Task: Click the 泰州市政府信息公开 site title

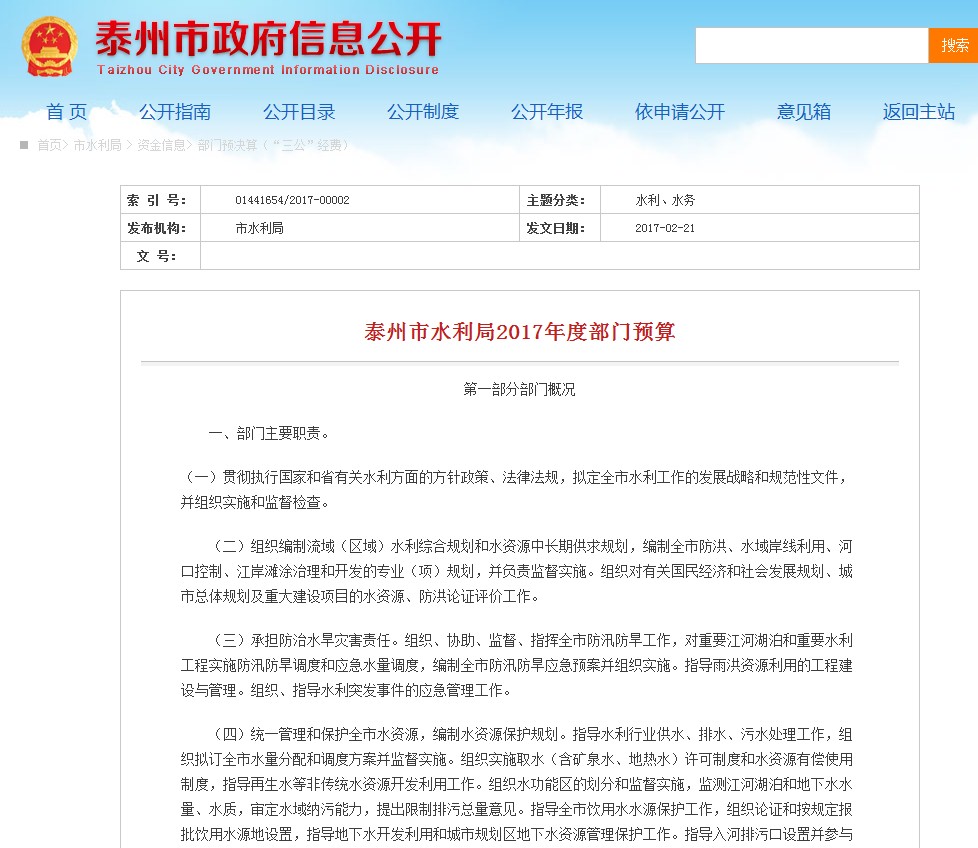Action: click(x=268, y=41)
